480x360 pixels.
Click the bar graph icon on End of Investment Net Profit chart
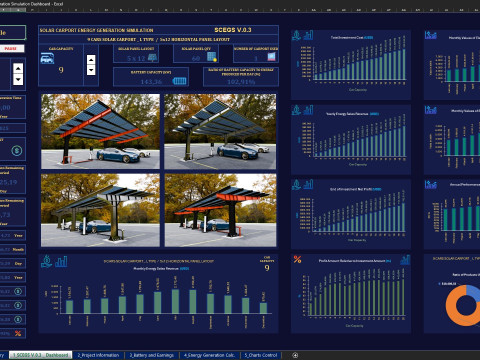(x=308, y=184)
